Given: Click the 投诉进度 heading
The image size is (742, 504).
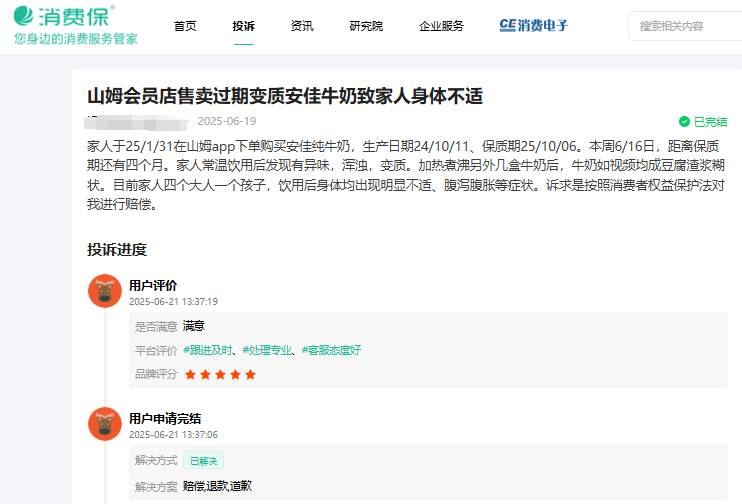Looking at the screenshot, I should point(117,249).
